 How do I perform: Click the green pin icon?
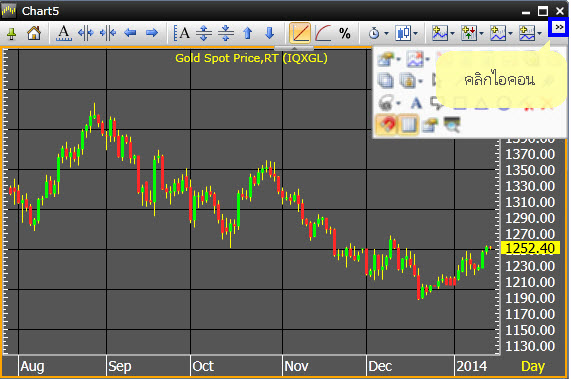[x=12, y=34]
